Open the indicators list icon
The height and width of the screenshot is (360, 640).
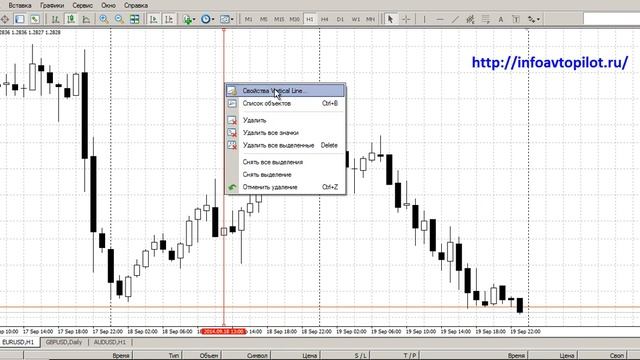click(187, 19)
